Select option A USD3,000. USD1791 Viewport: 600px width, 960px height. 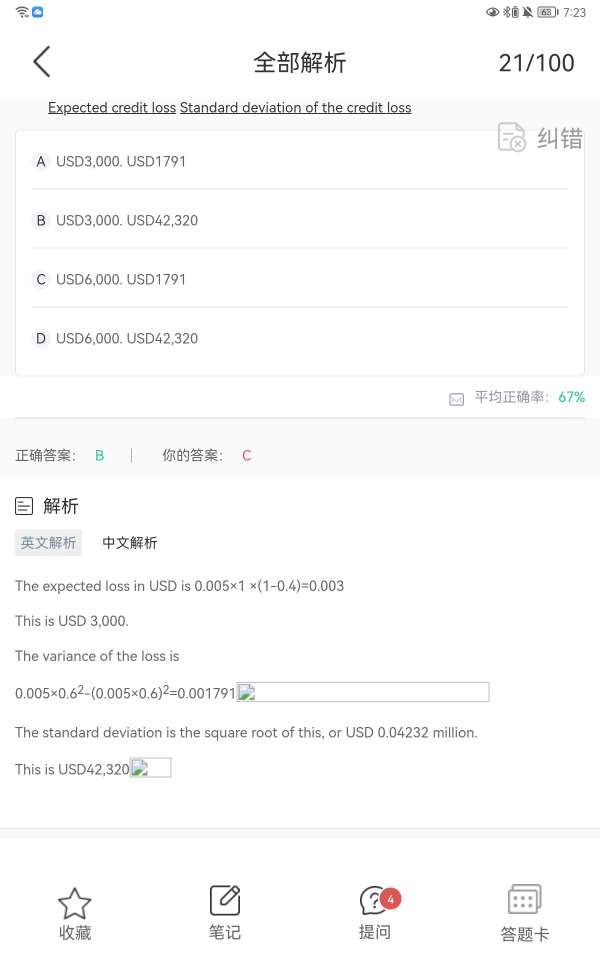(121, 161)
